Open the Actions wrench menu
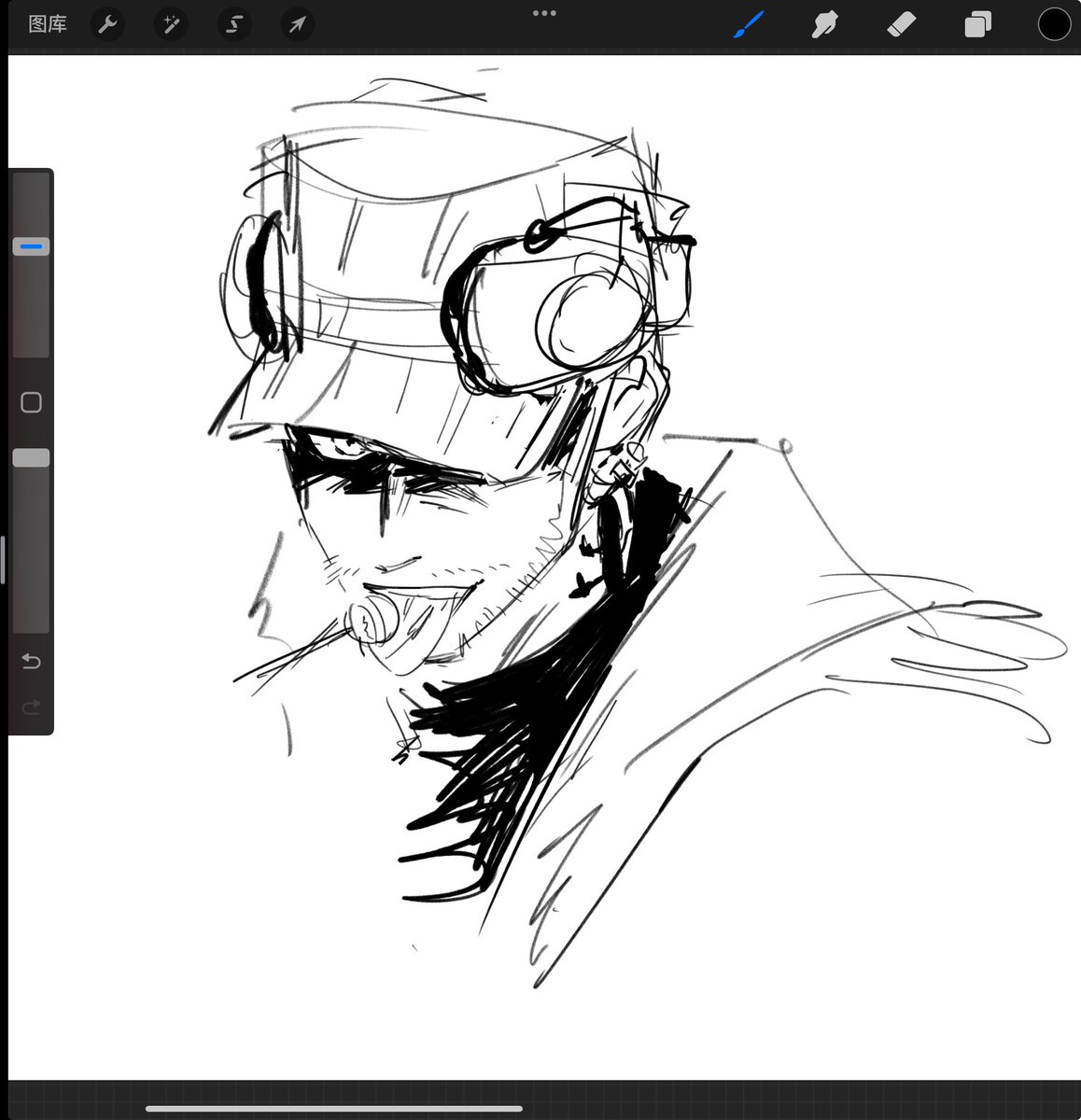The height and width of the screenshot is (1120, 1081). coord(108,24)
